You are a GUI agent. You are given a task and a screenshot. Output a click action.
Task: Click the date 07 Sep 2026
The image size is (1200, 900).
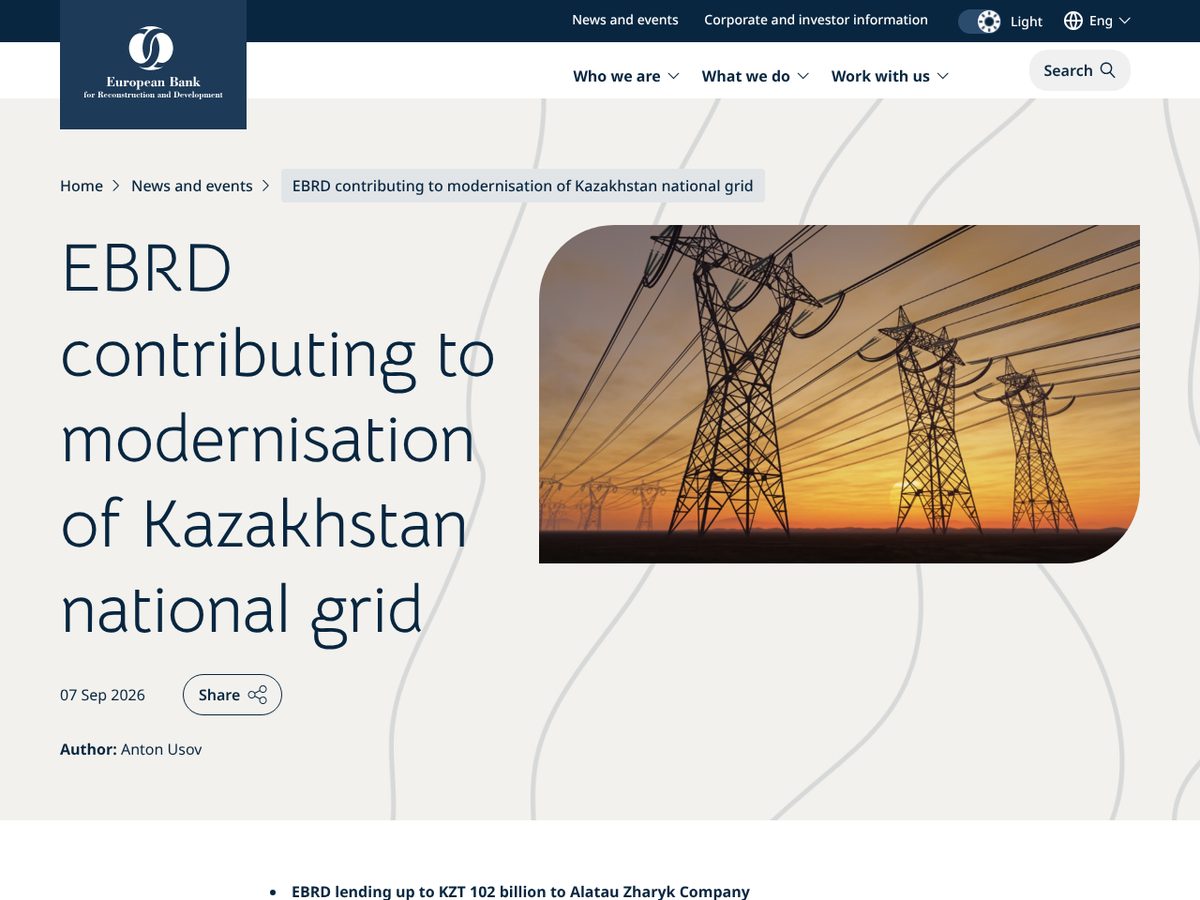pos(102,695)
